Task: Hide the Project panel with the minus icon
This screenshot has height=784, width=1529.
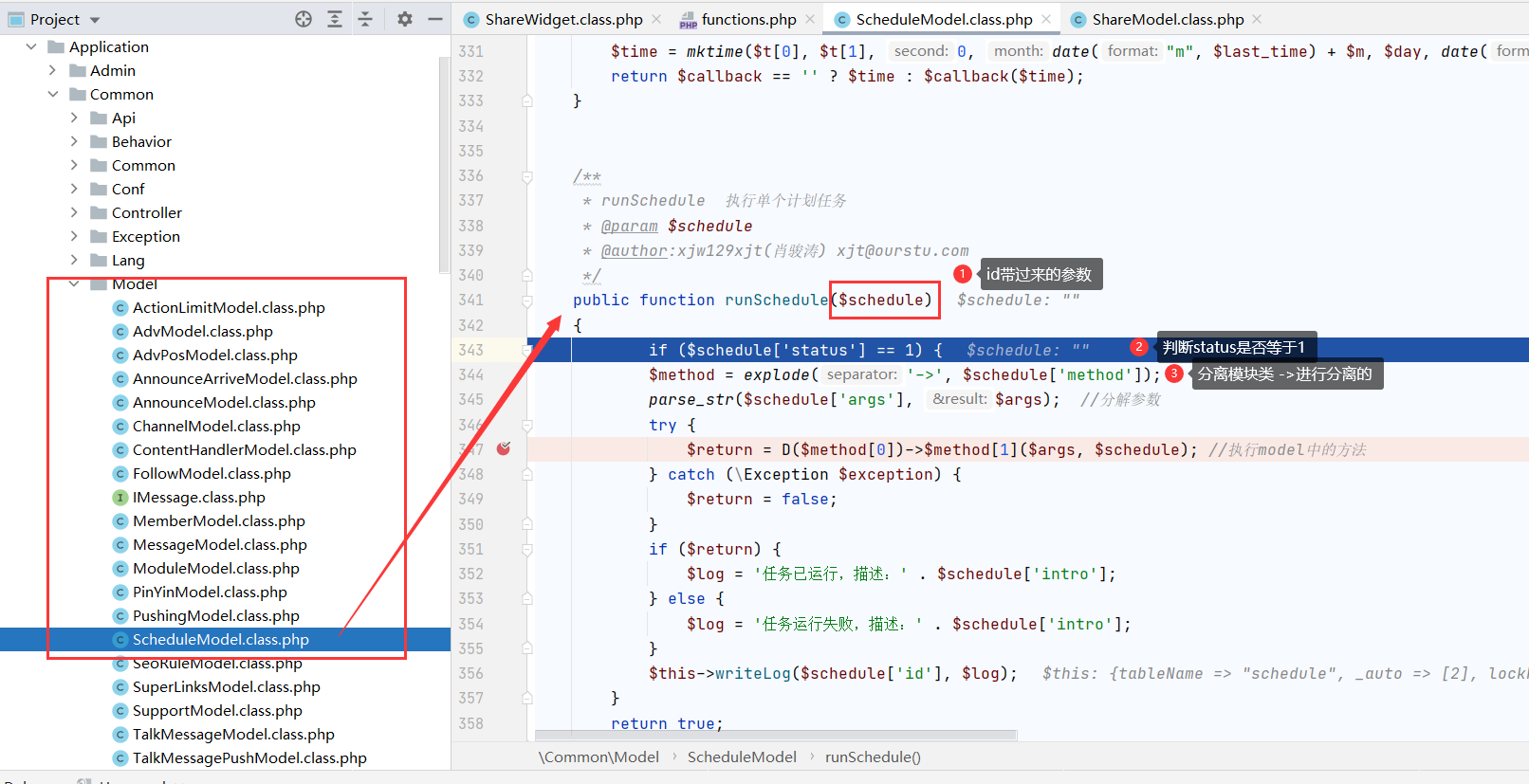Action: pos(435,19)
